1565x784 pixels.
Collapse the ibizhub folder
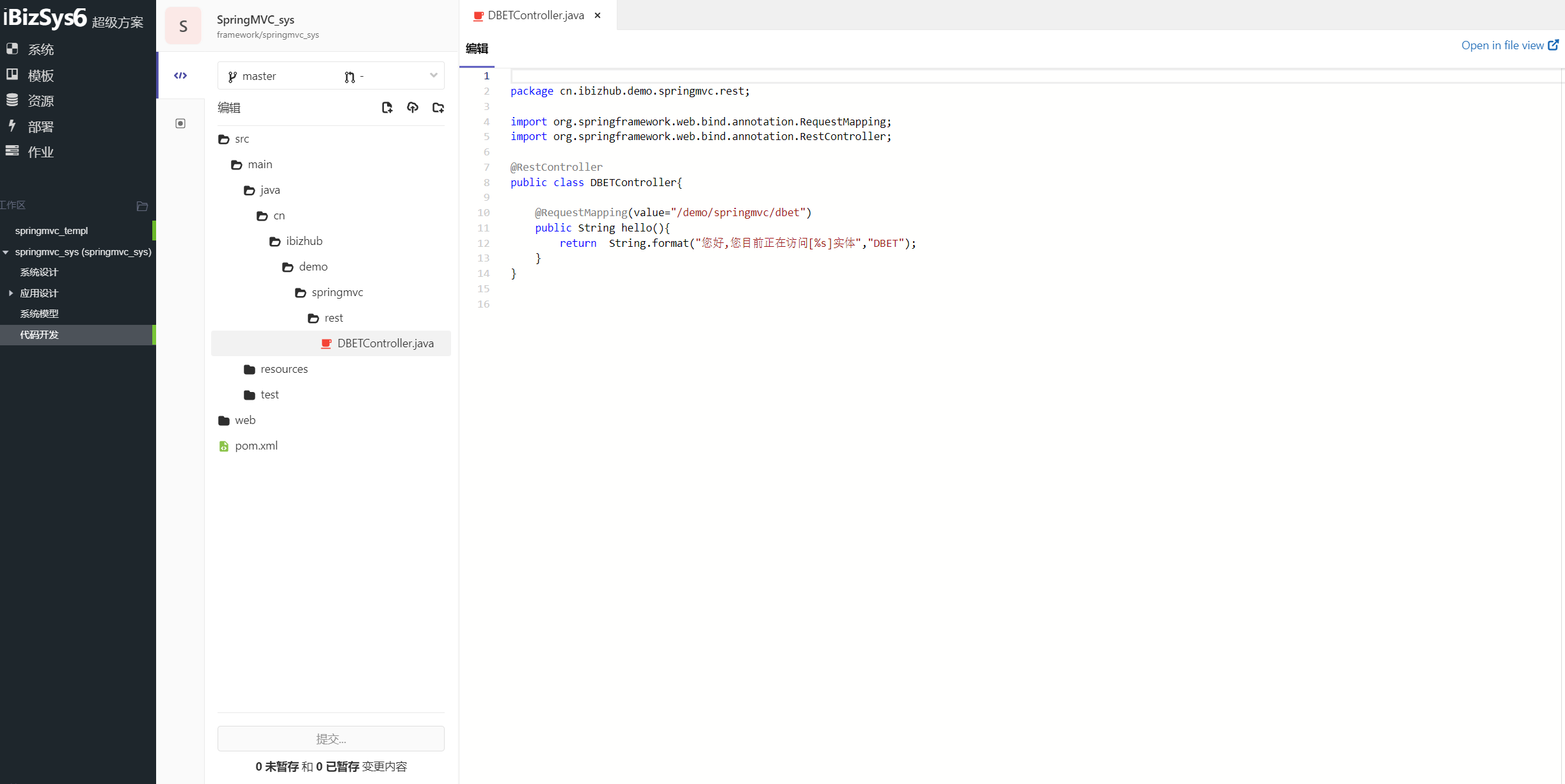(275, 241)
